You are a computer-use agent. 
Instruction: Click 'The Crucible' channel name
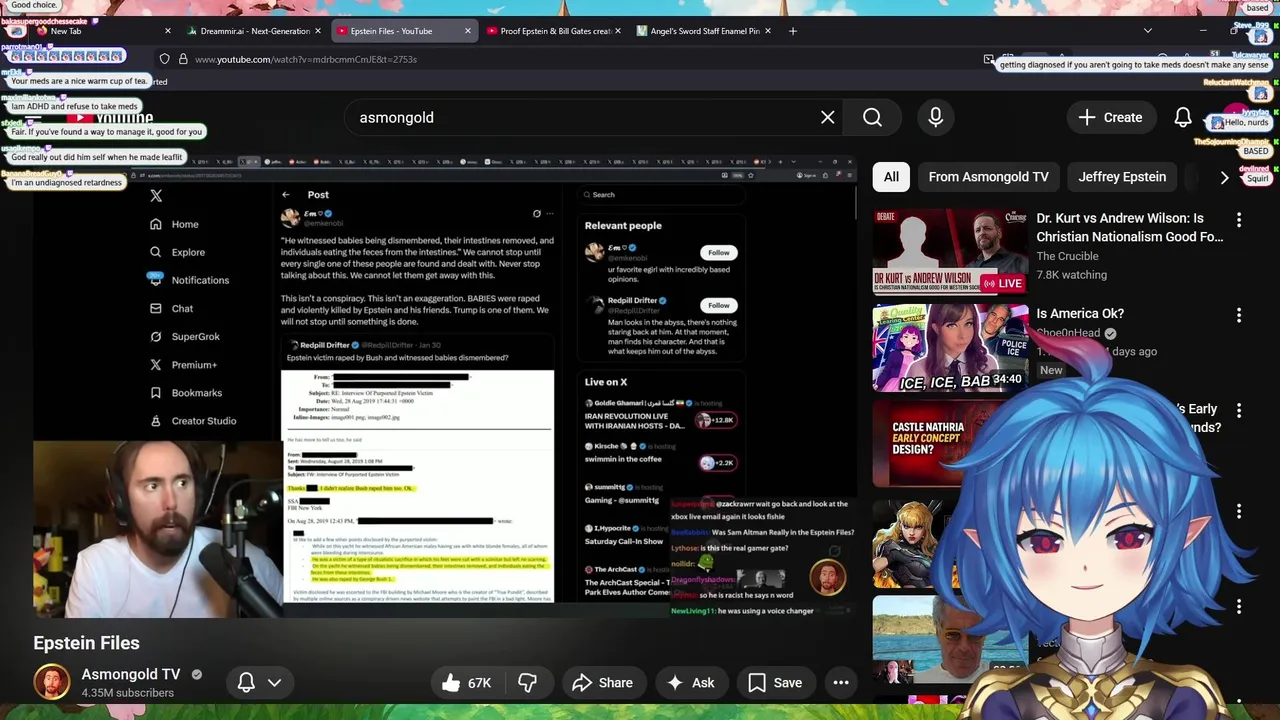tap(1067, 256)
